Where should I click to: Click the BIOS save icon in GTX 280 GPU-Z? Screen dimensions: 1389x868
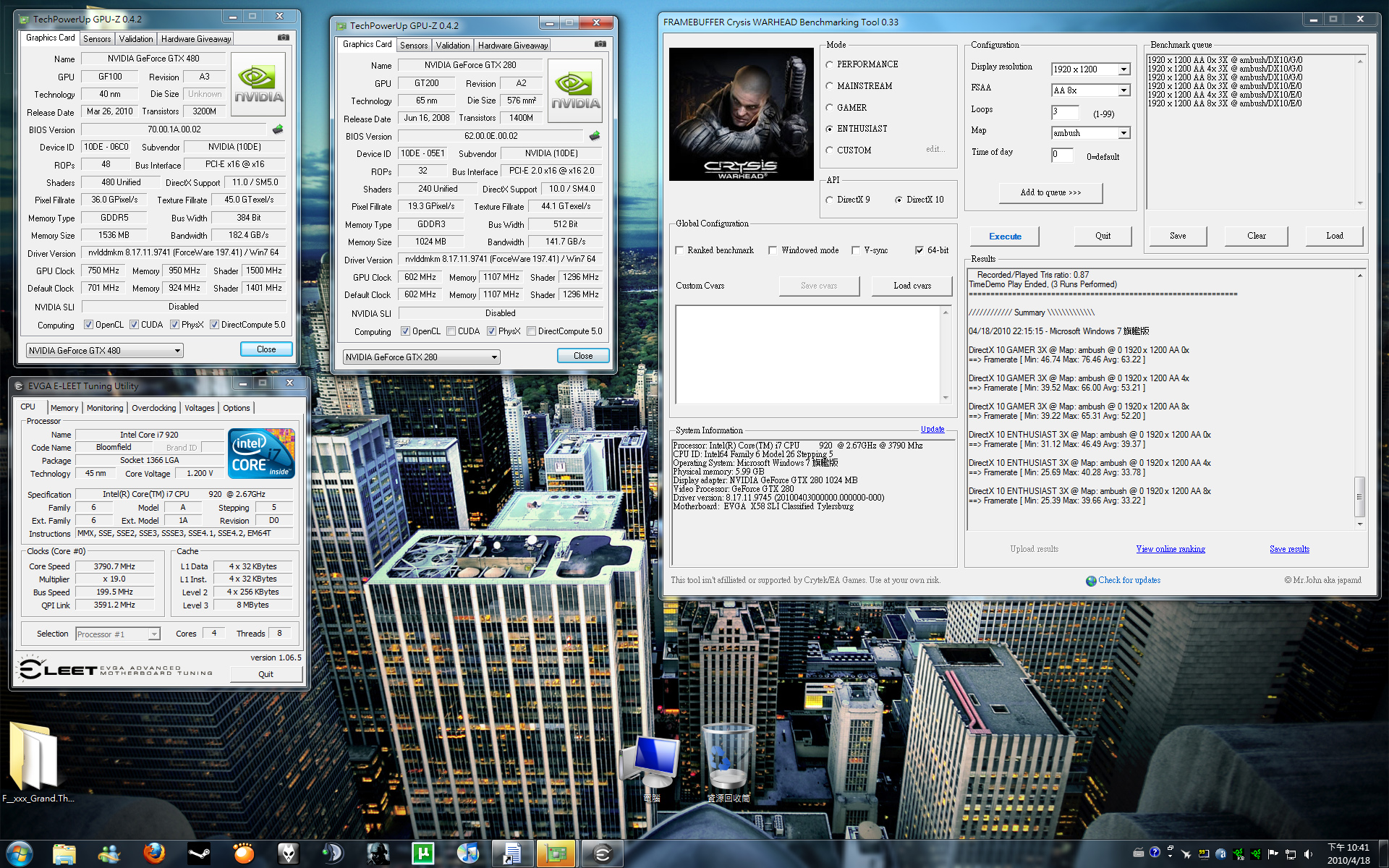(595, 136)
